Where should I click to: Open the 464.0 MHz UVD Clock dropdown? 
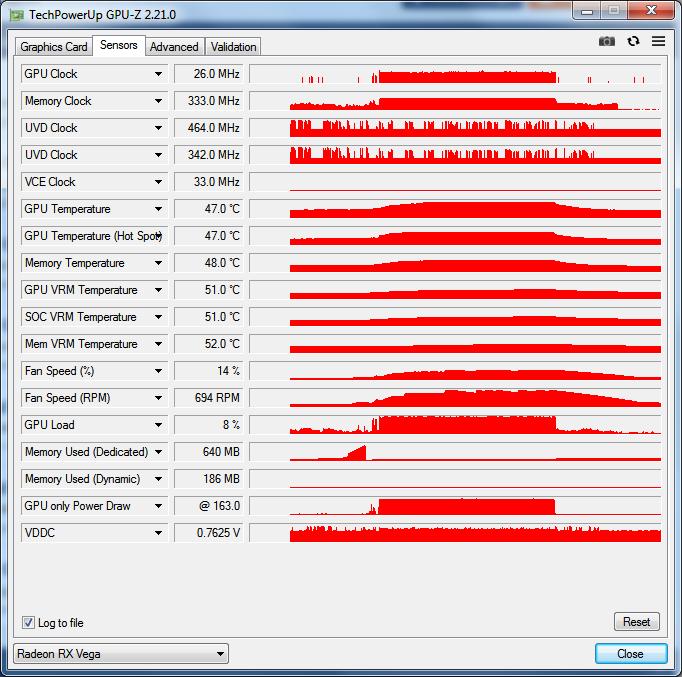[x=158, y=128]
